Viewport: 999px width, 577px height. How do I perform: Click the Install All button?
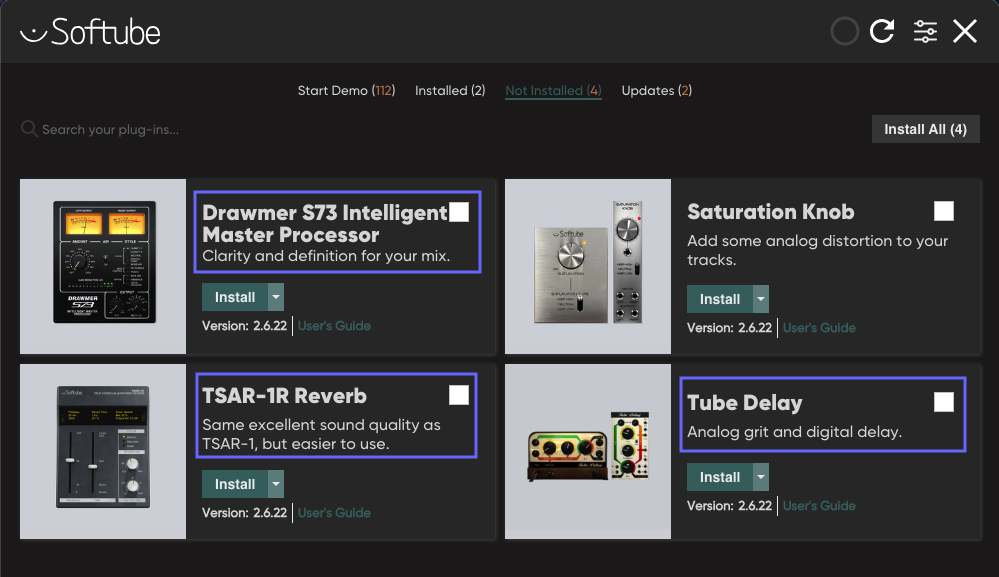(x=925, y=128)
